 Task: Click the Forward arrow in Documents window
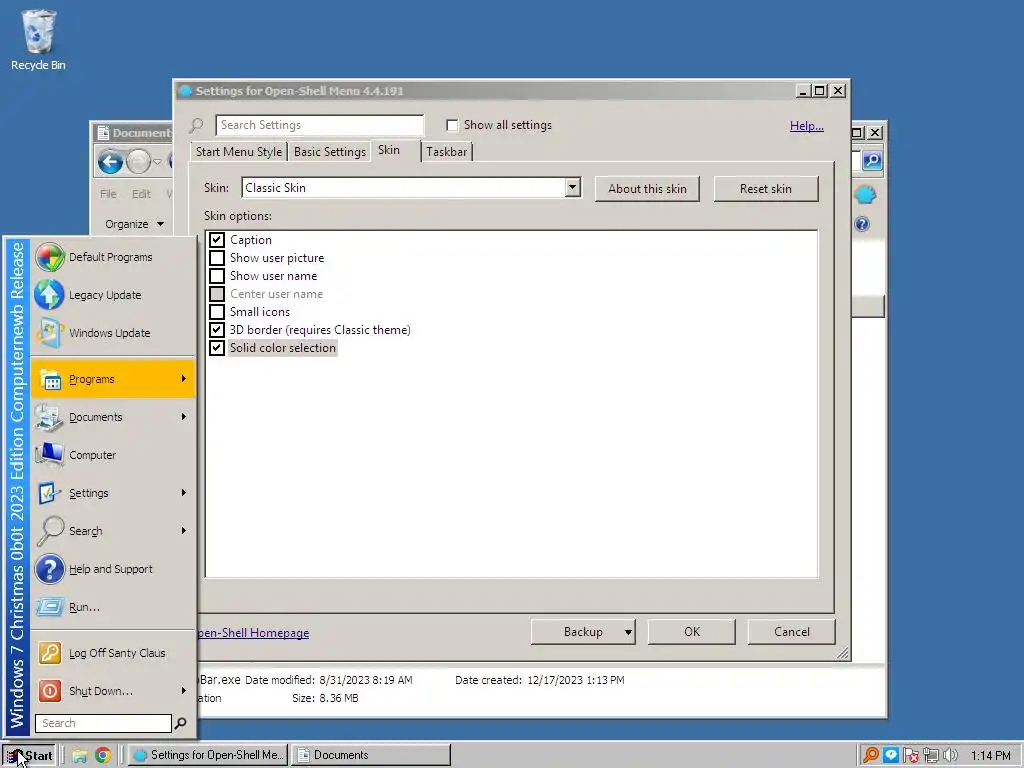(138, 161)
